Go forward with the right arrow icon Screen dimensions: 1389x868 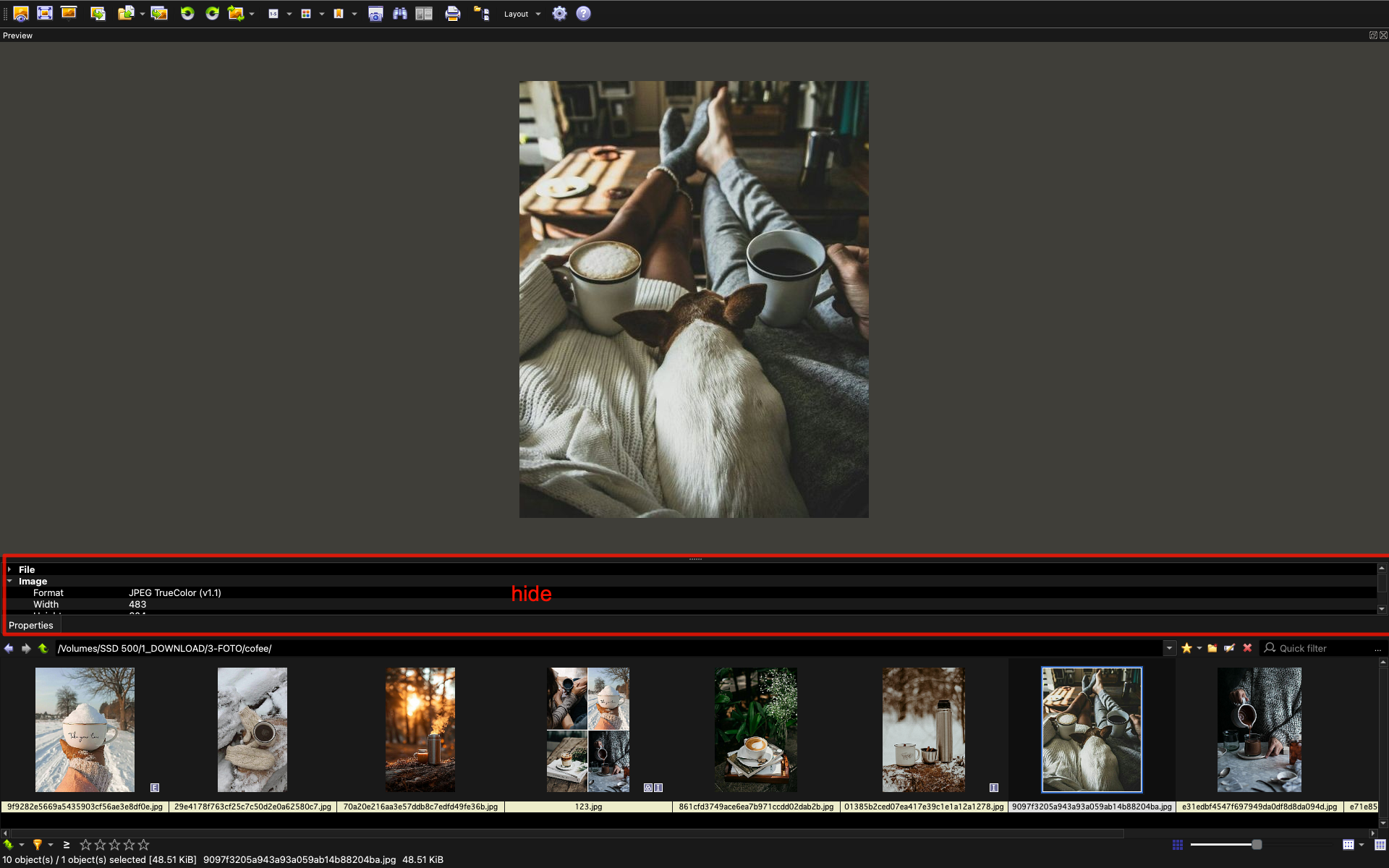[x=26, y=648]
